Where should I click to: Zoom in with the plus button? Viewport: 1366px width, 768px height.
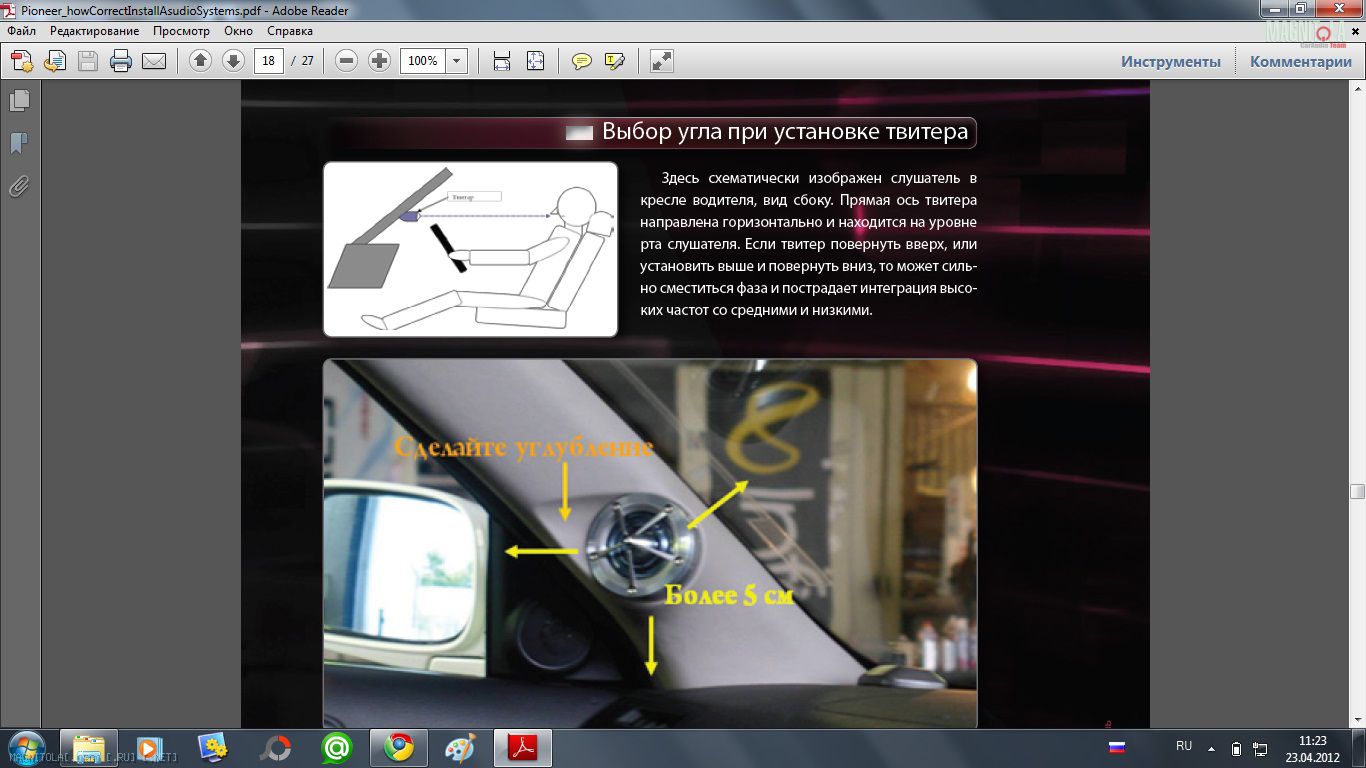tap(379, 61)
